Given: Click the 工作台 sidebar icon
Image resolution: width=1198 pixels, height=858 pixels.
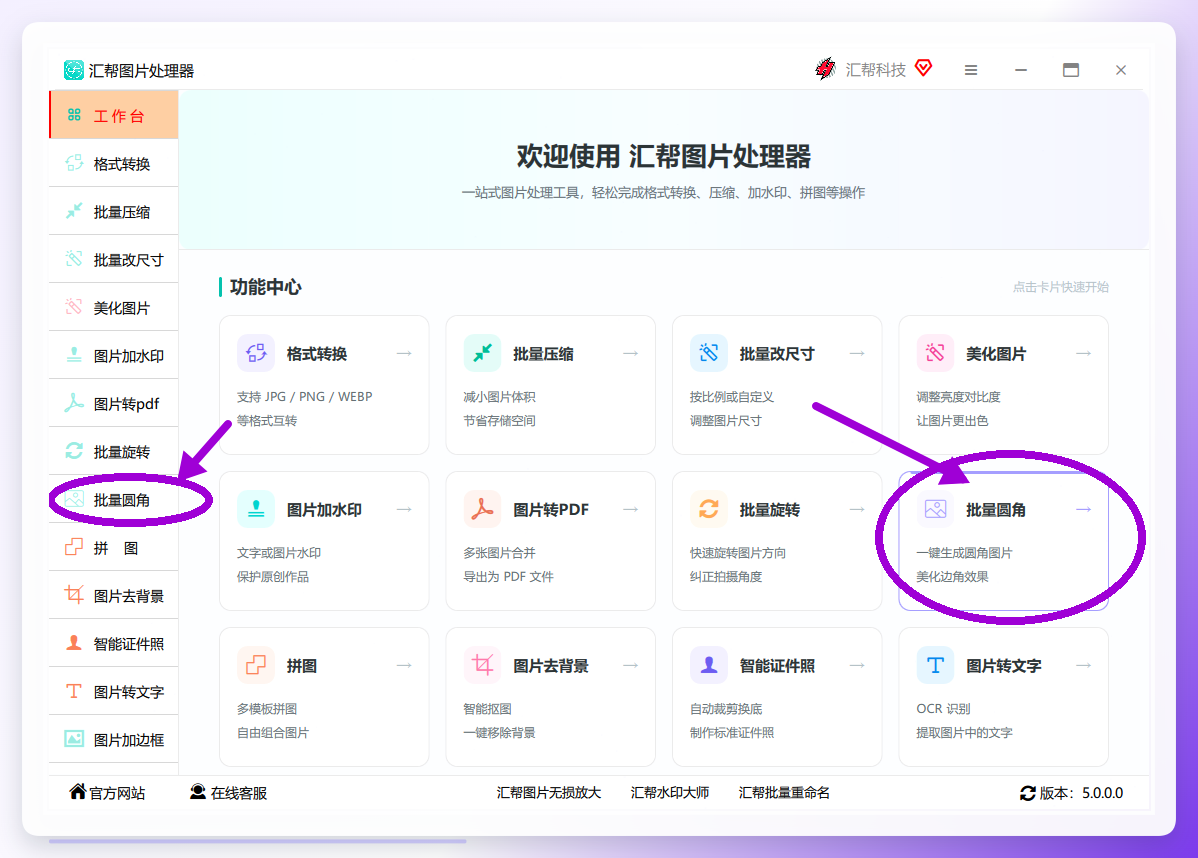Looking at the screenshot, I should (74, 115).
